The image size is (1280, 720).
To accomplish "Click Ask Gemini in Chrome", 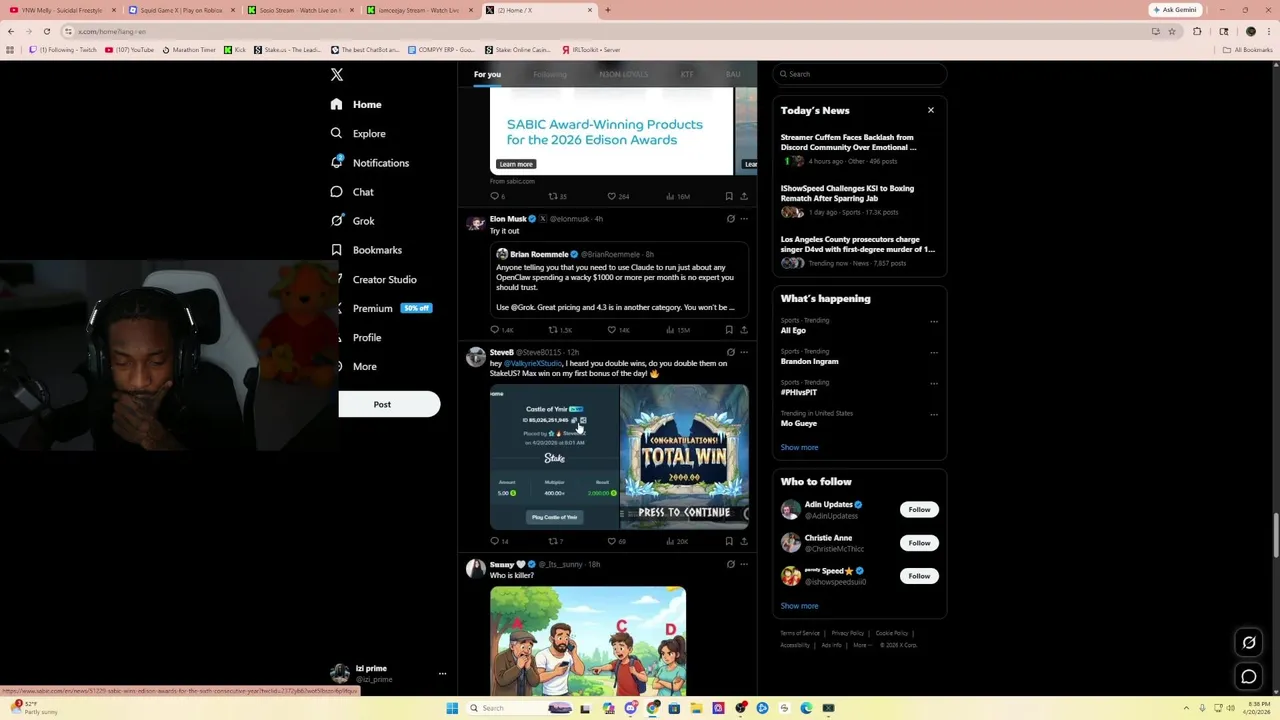I will click(x=1175, y=10).
